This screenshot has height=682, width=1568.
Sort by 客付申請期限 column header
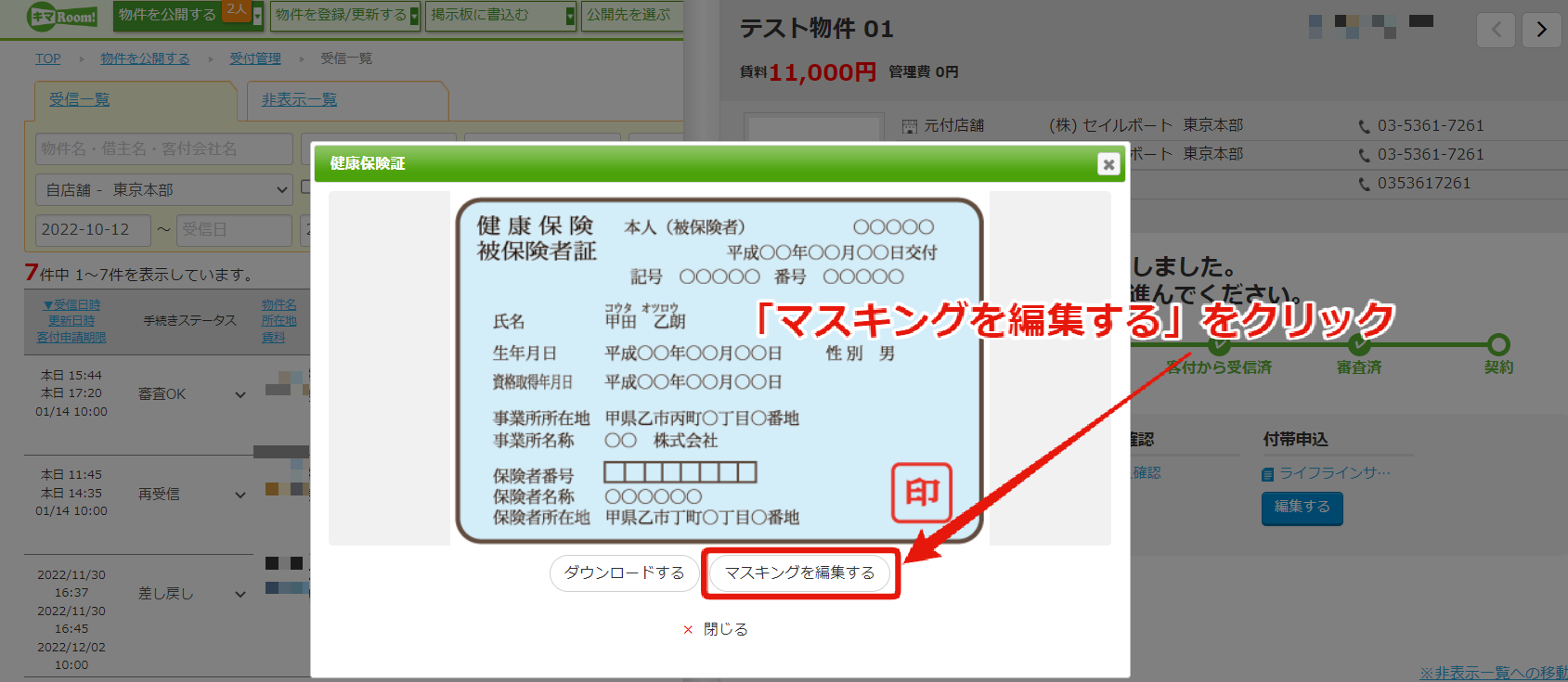(71, 337)
